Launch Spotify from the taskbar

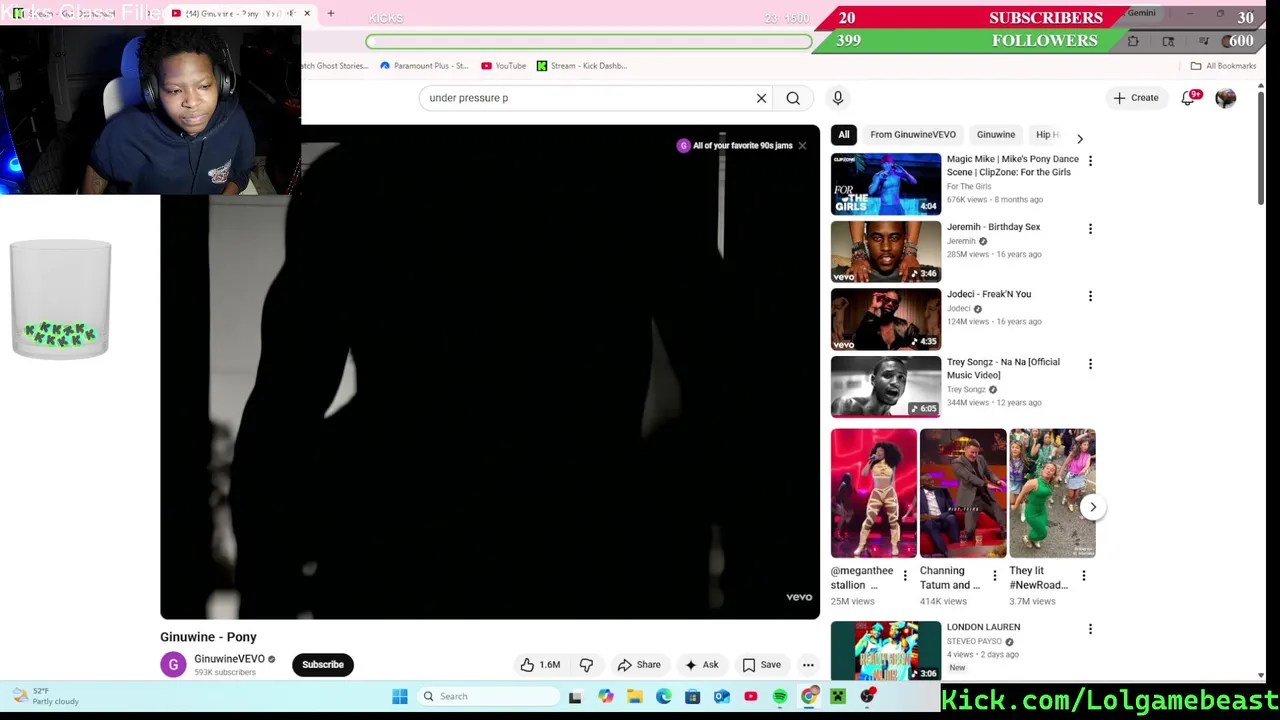(780, 697)
